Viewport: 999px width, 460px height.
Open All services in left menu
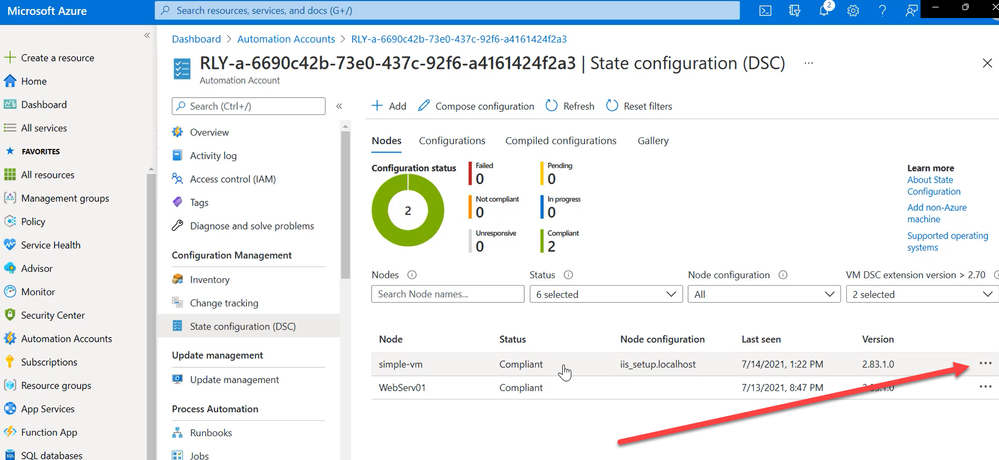point(43,128)
